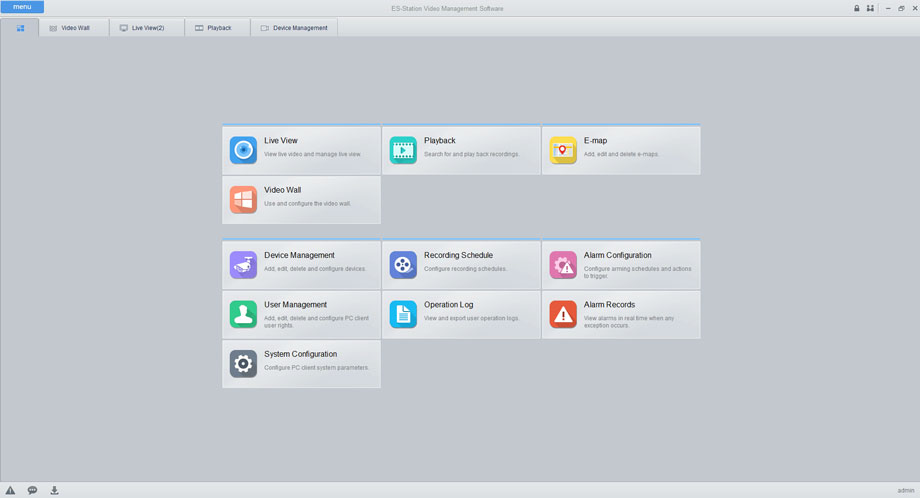Viewport: 920px width, 498px height.
Task: Click the alarm triangle in status bar
Action: (10, 490)
